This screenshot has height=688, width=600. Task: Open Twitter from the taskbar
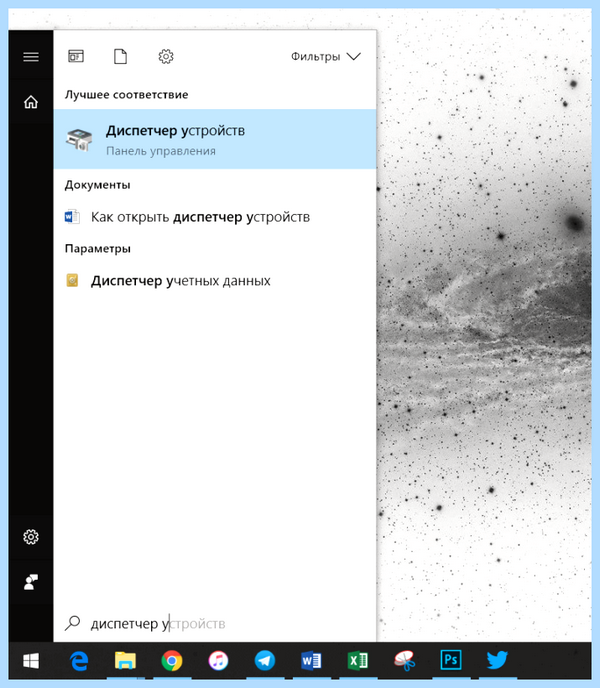tap(497, 660)
